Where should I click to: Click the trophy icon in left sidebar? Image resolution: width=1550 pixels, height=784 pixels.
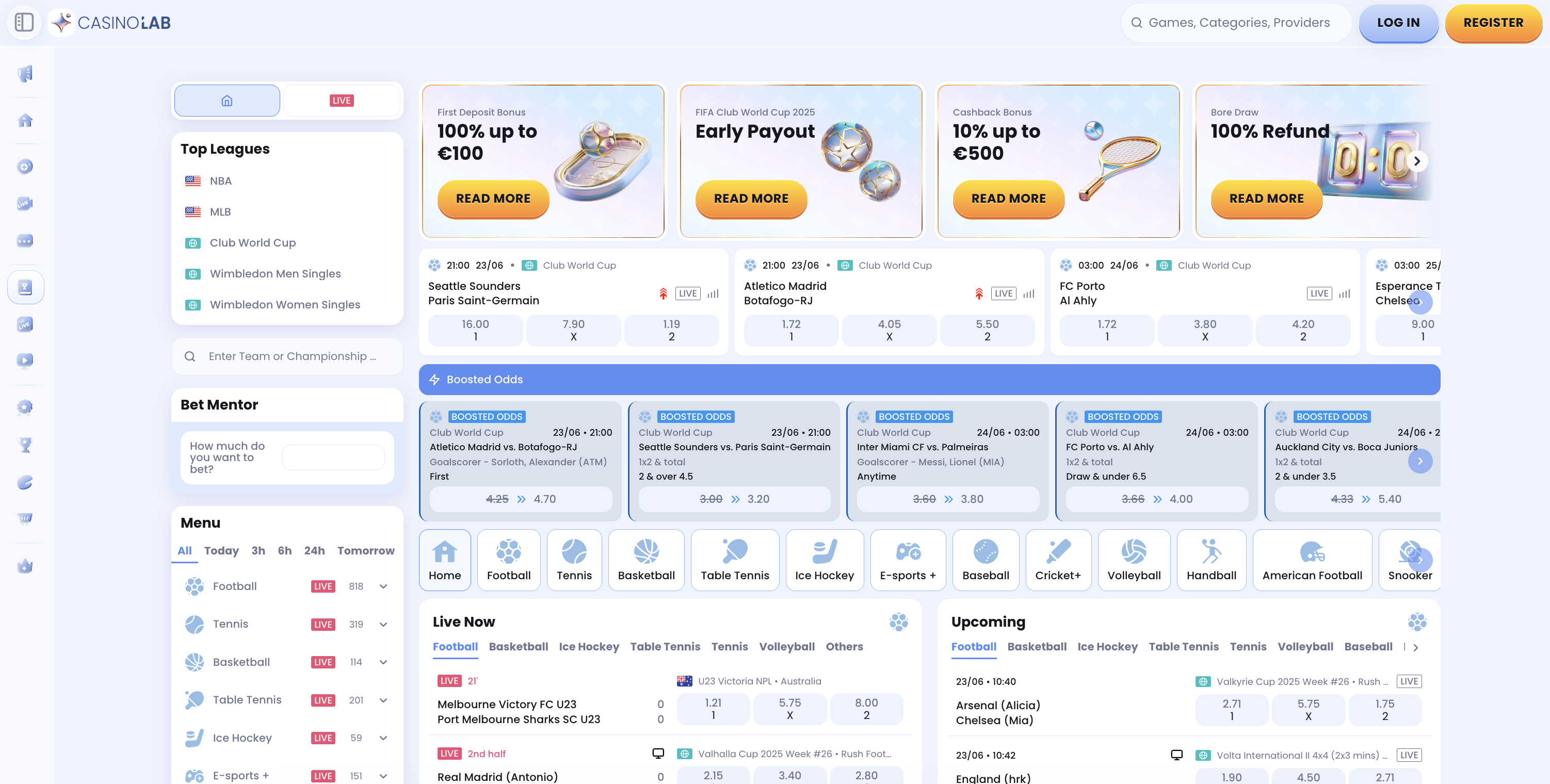(x=25, y=445)
